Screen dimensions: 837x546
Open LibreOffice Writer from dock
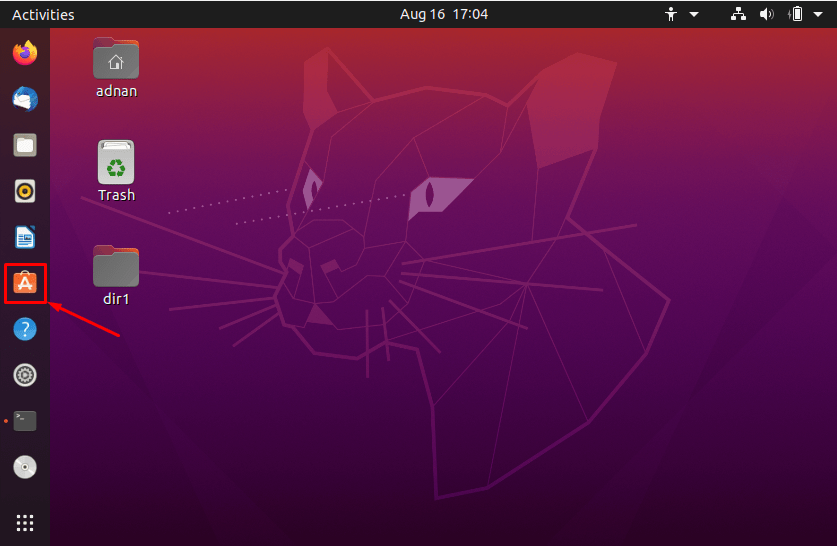(25, 237)
